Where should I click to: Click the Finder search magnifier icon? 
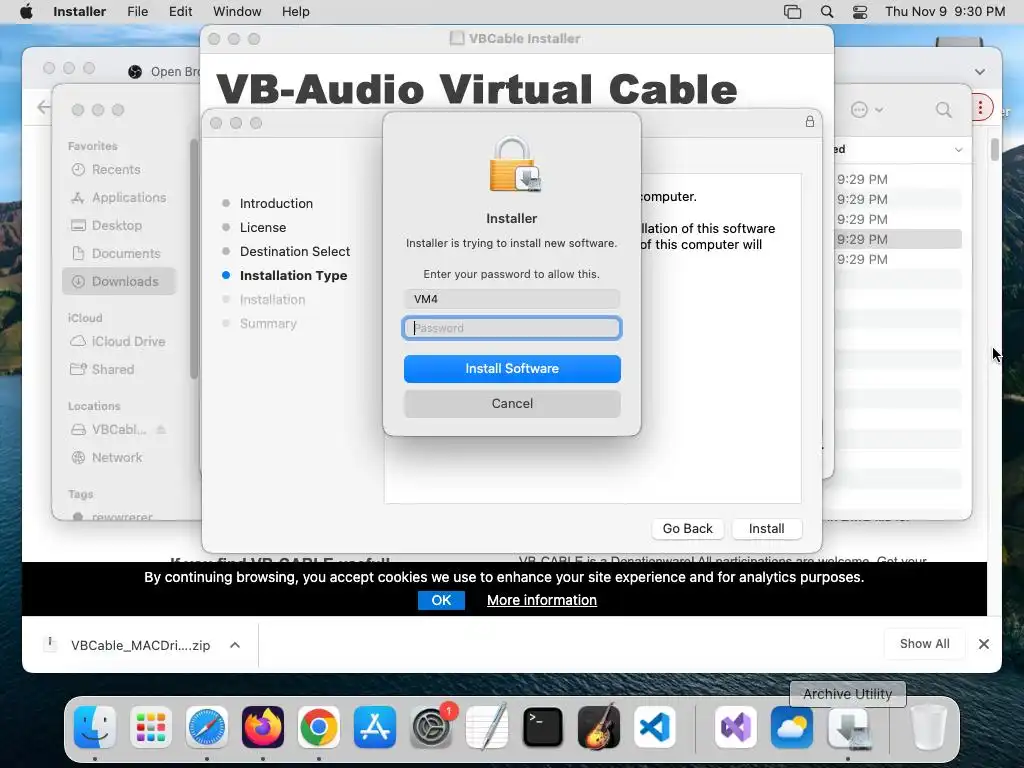coord(943,110)
